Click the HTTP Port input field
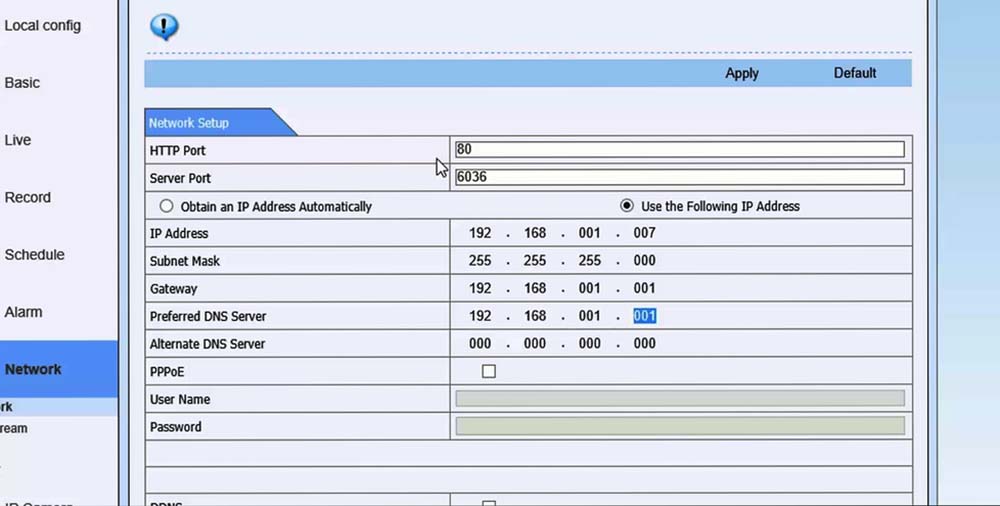Screen dimensions: 1000x506 [680, 149]
